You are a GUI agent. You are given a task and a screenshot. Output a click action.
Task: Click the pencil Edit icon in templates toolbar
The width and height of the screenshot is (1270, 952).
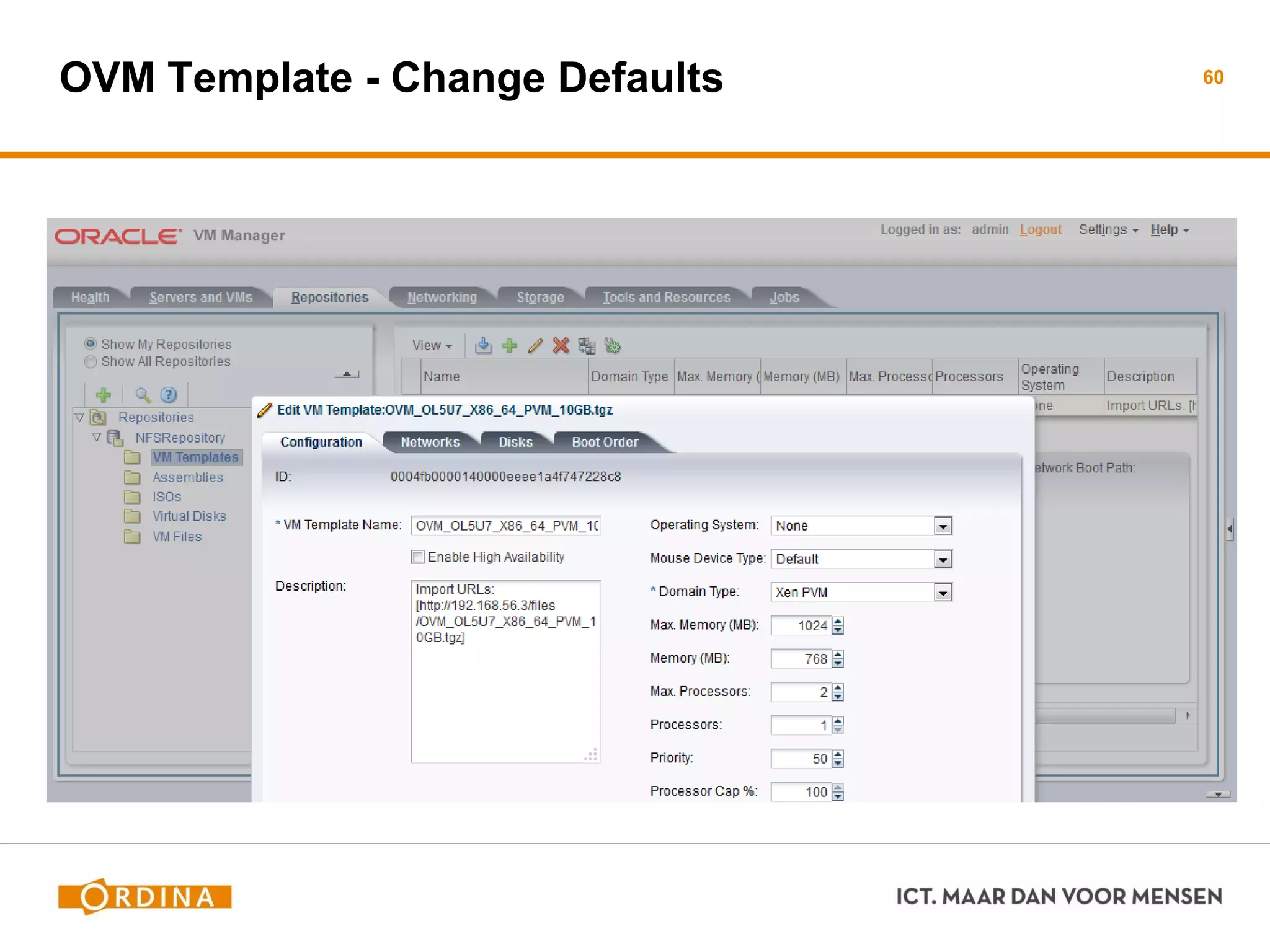coord(535,345)
